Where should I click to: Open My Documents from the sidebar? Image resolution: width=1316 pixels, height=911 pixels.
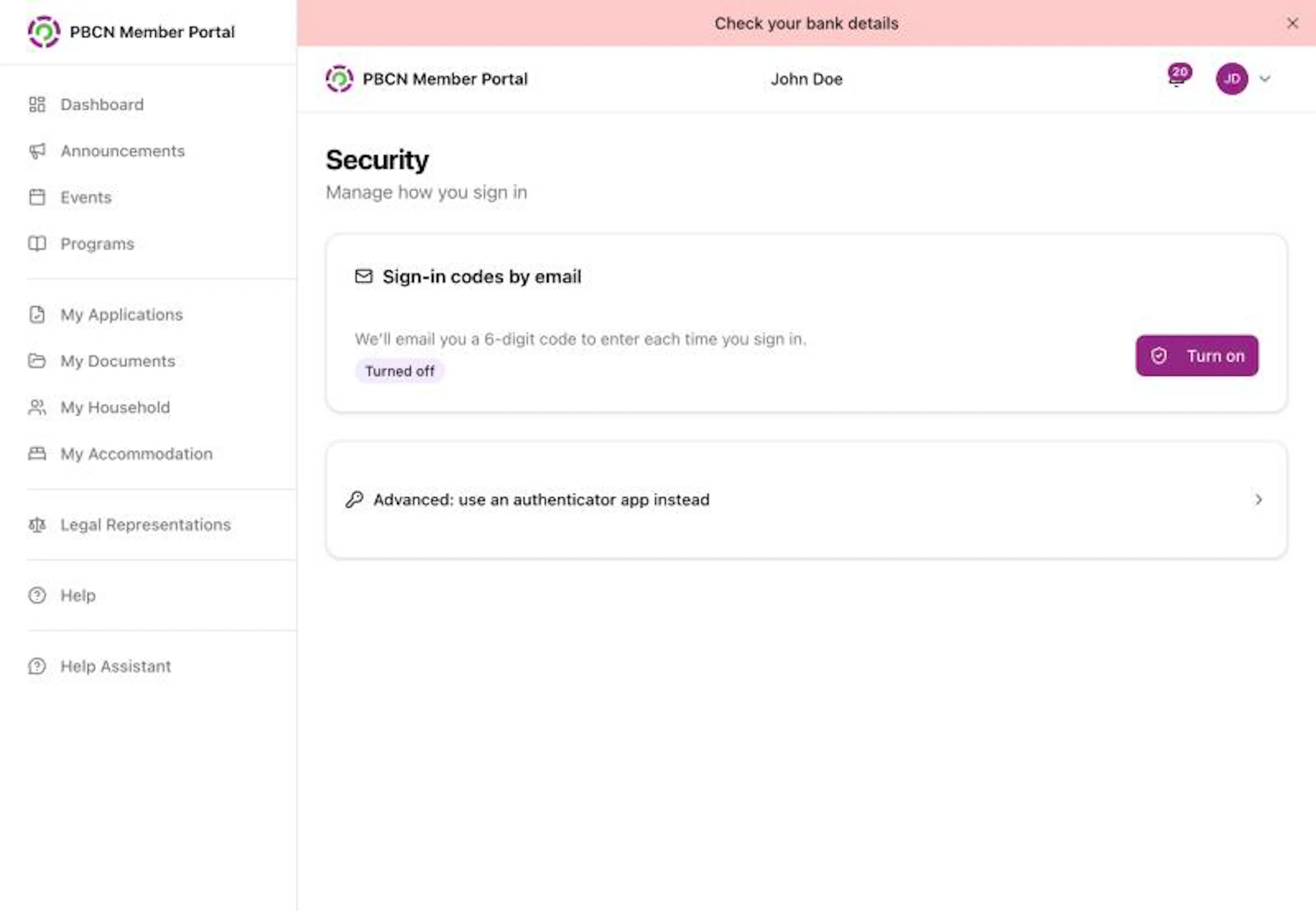[x=118, y=361]
